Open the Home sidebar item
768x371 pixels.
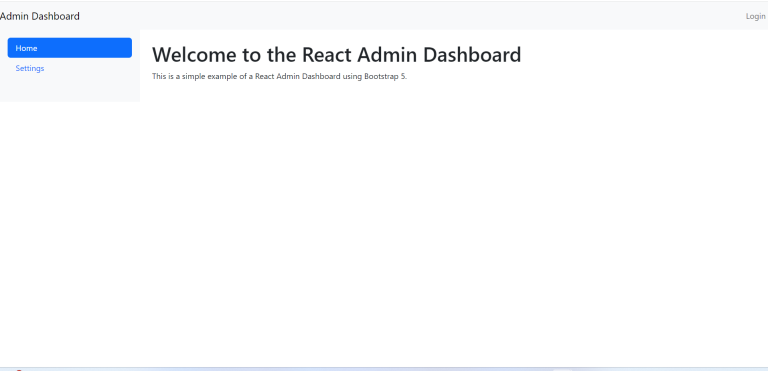point(70,48)
